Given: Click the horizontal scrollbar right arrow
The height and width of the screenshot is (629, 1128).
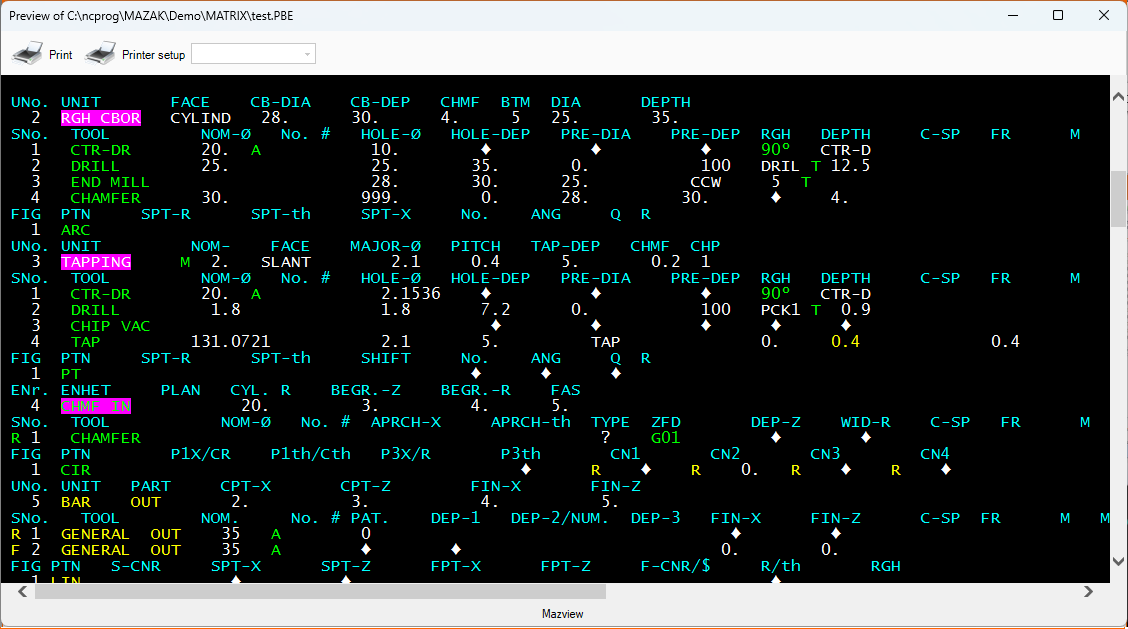Looking at the screenshot, I should pyautogui.click(x=1088, y=592).
